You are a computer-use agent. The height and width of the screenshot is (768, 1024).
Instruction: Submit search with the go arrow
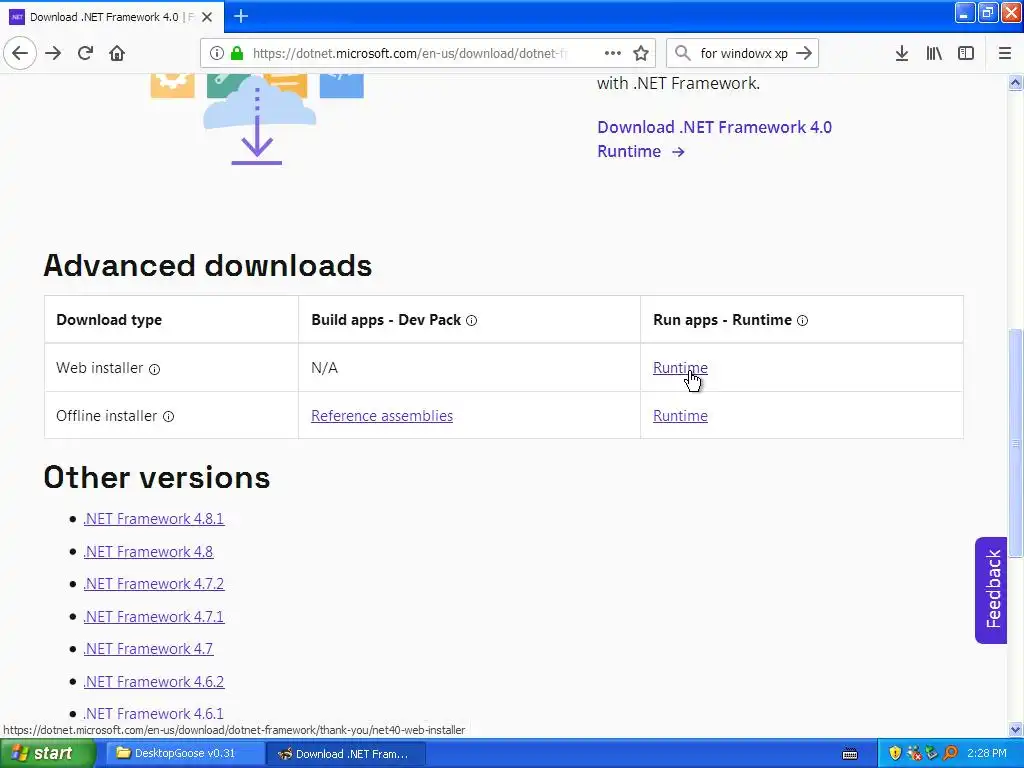pos(804,53)
